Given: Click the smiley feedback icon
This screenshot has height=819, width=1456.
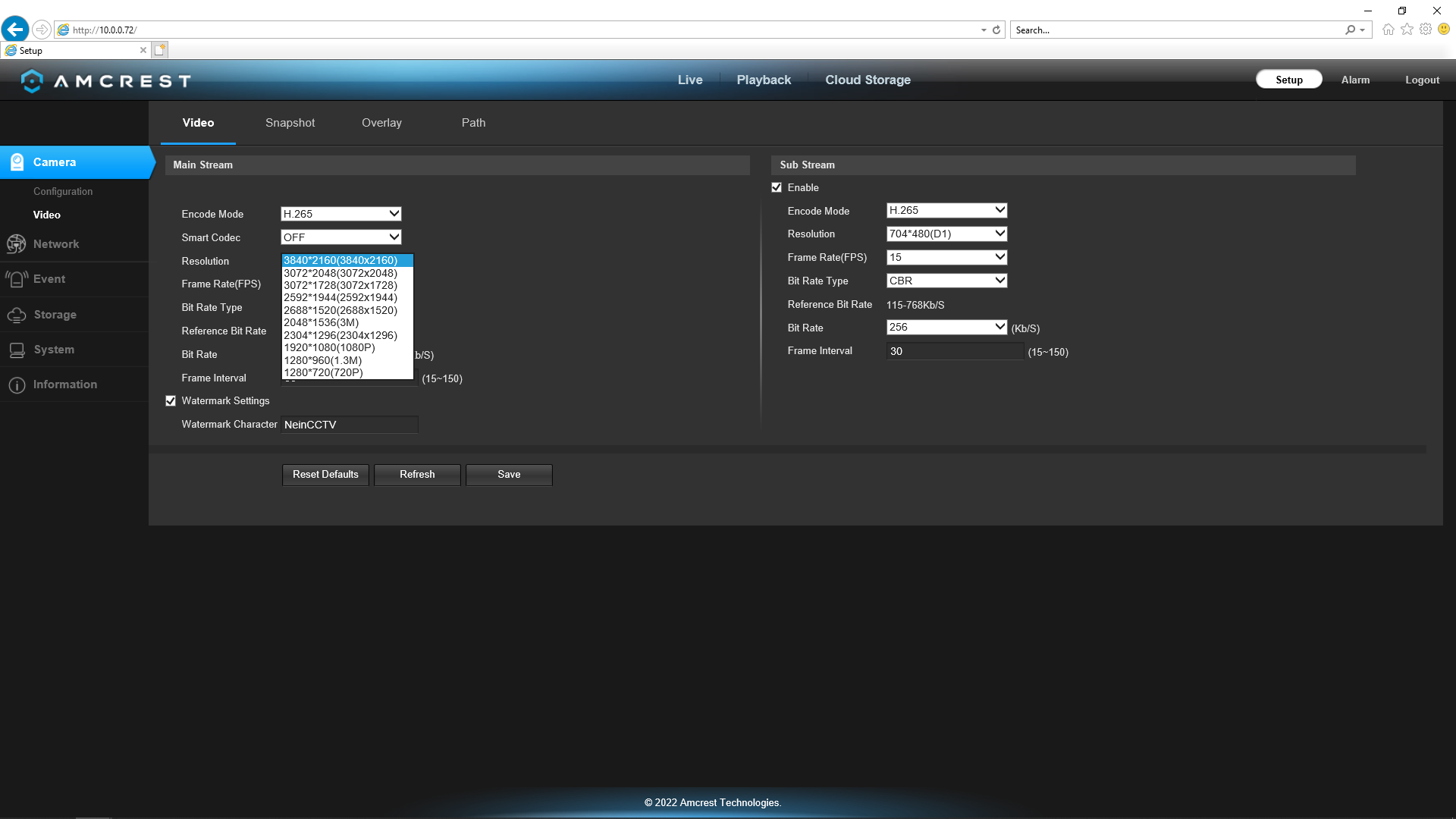Looking at the screenshot, I should (x=1444, y=30).
